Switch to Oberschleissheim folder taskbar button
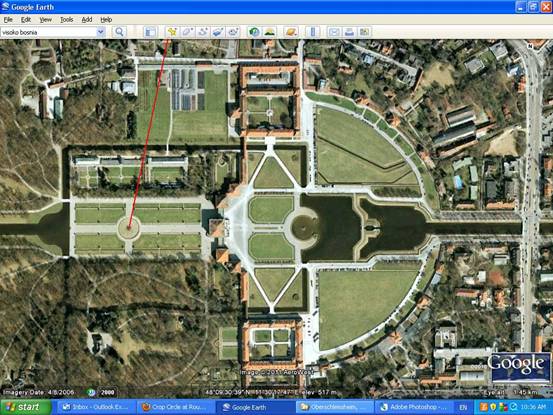The height and width of the screenshot is (415, 553). point(334,407)
